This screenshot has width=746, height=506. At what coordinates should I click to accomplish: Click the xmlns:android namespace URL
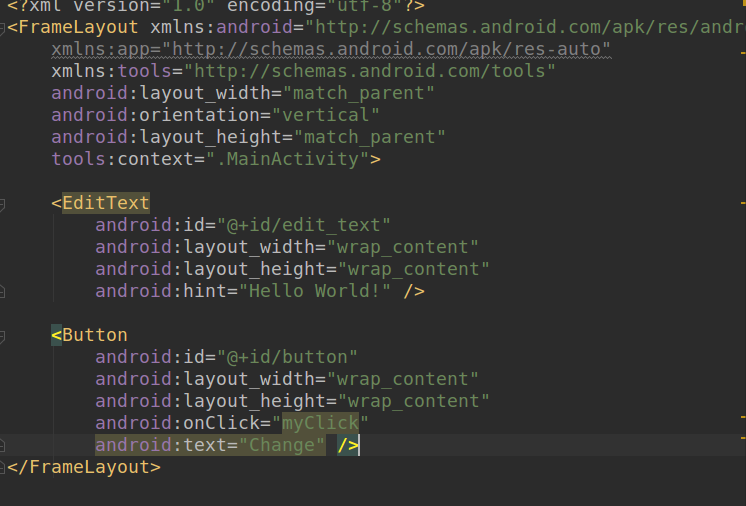tap(525, 27)
